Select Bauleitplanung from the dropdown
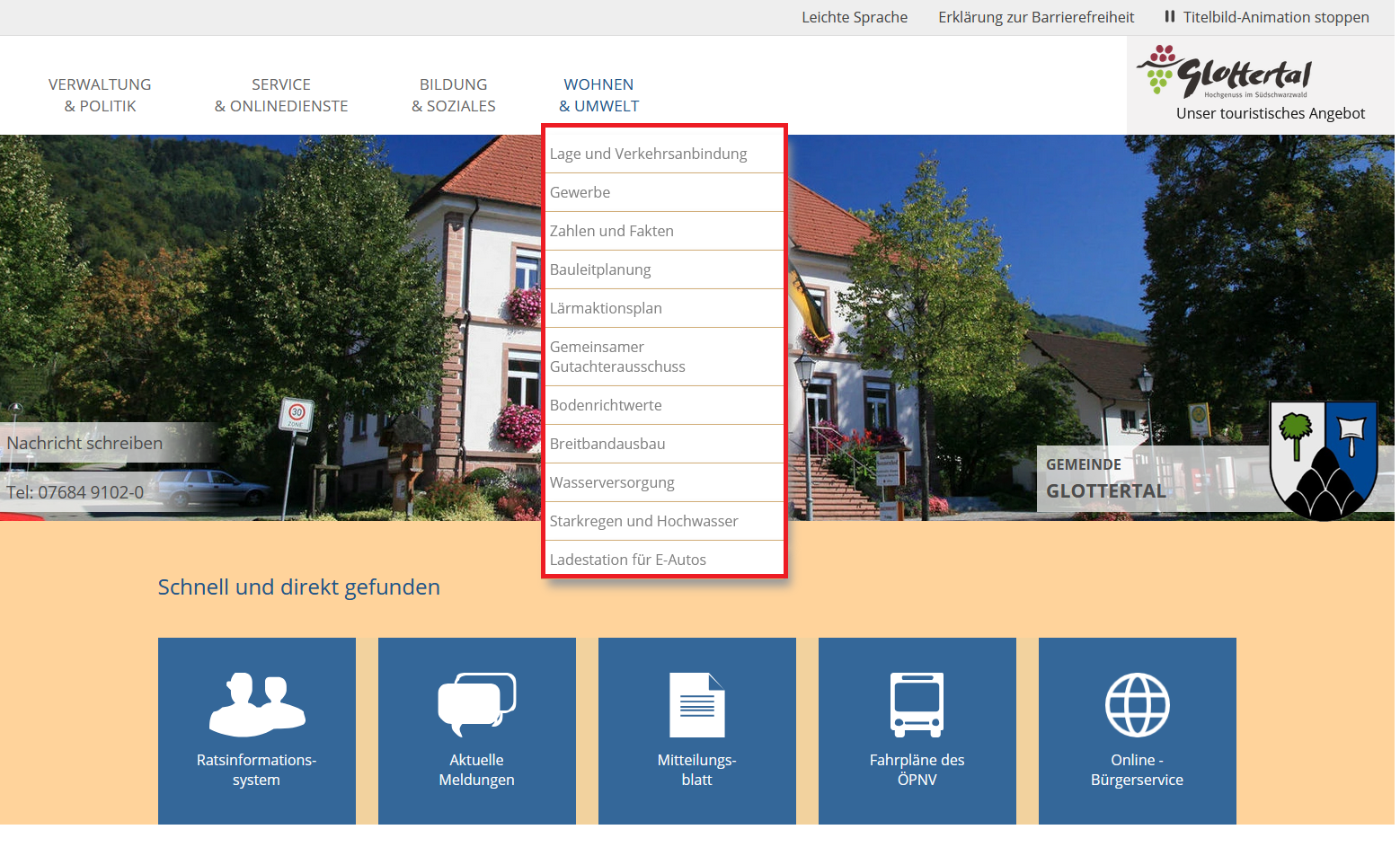1400x847 pixels. (x=600, y=269)
